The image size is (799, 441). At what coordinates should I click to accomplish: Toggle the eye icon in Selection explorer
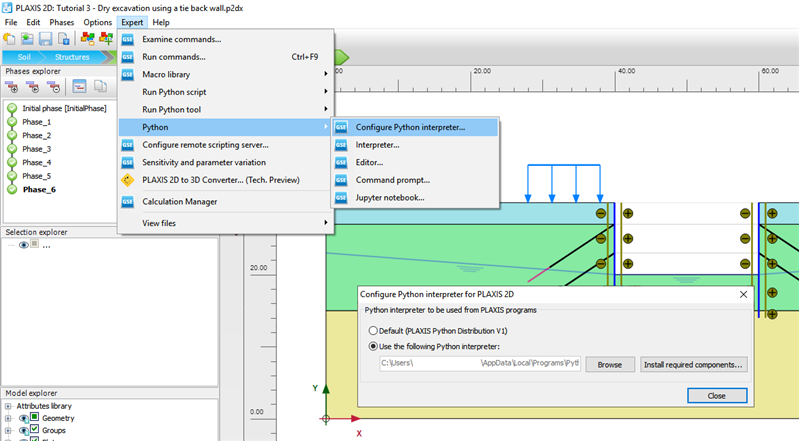tap(23, 245)
